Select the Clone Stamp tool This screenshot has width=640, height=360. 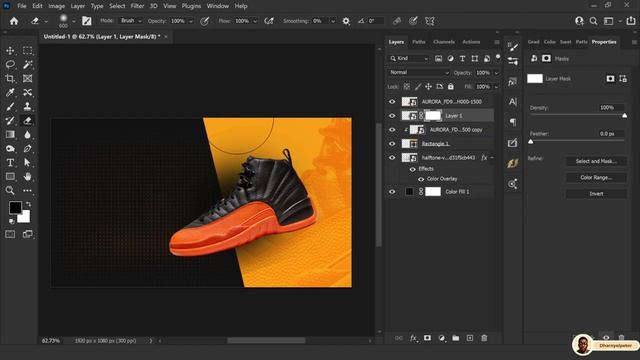[27, 107]
